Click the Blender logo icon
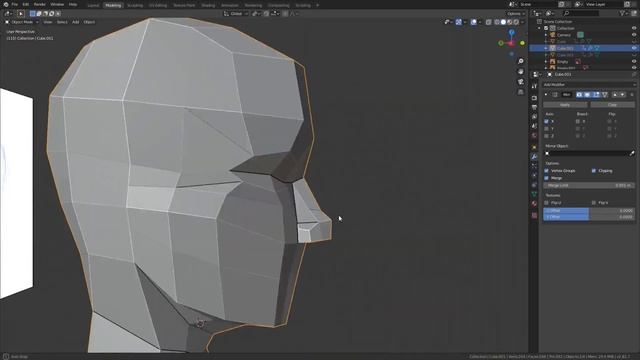 point(6,4)
